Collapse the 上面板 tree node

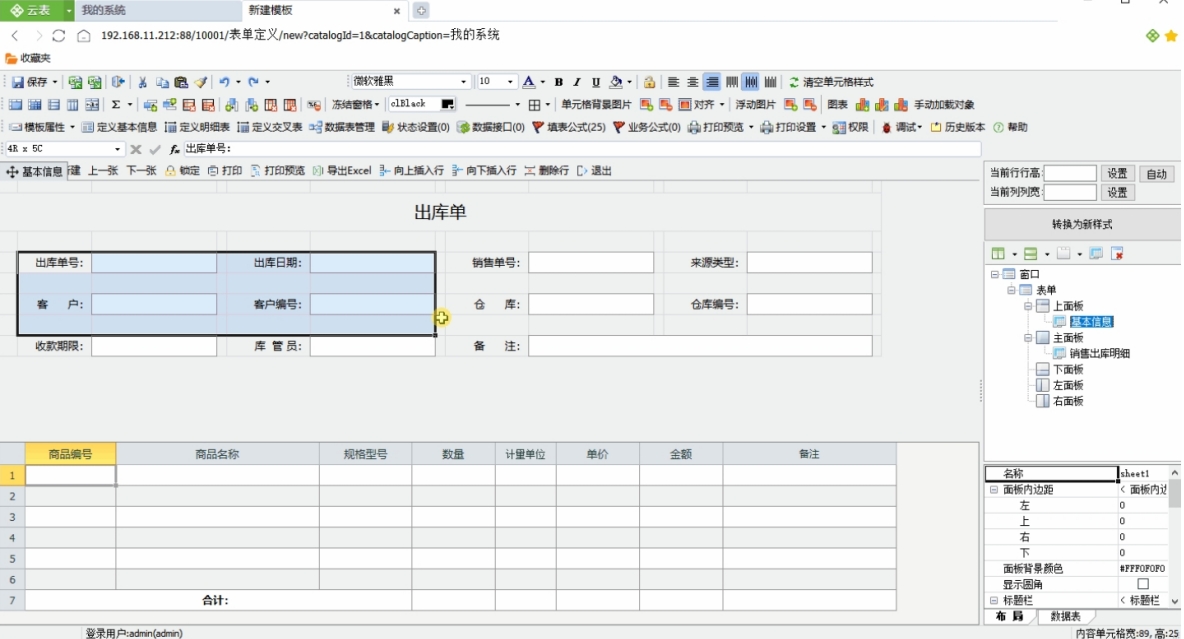tap(1028, 306)
